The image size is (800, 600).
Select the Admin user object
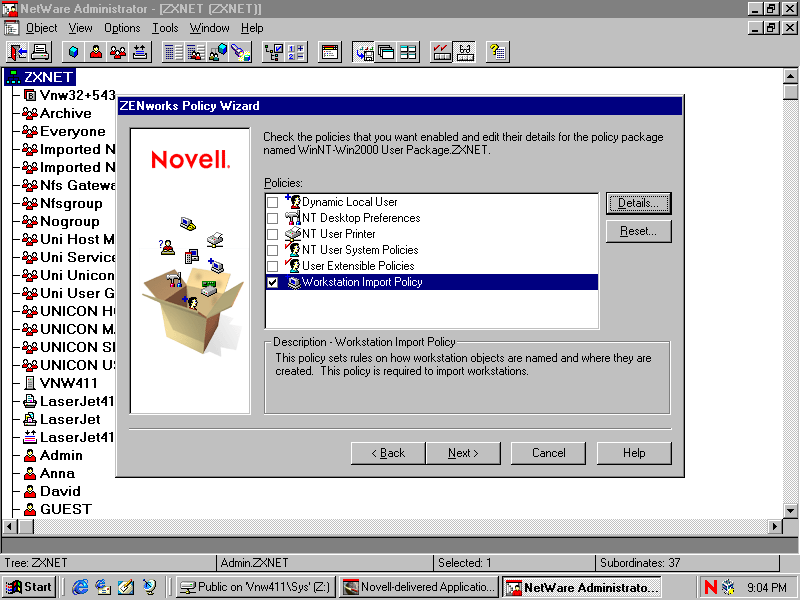coord(61,455)
